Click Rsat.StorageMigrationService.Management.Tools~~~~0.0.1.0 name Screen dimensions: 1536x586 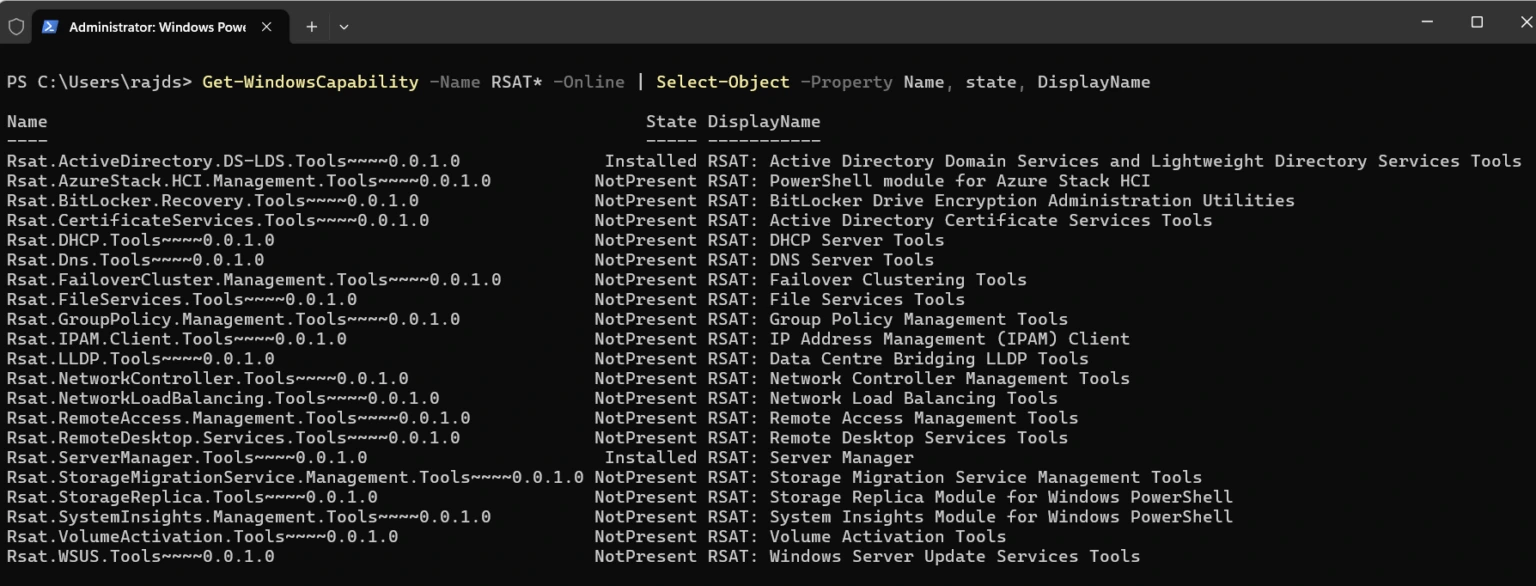pos(295,477)
